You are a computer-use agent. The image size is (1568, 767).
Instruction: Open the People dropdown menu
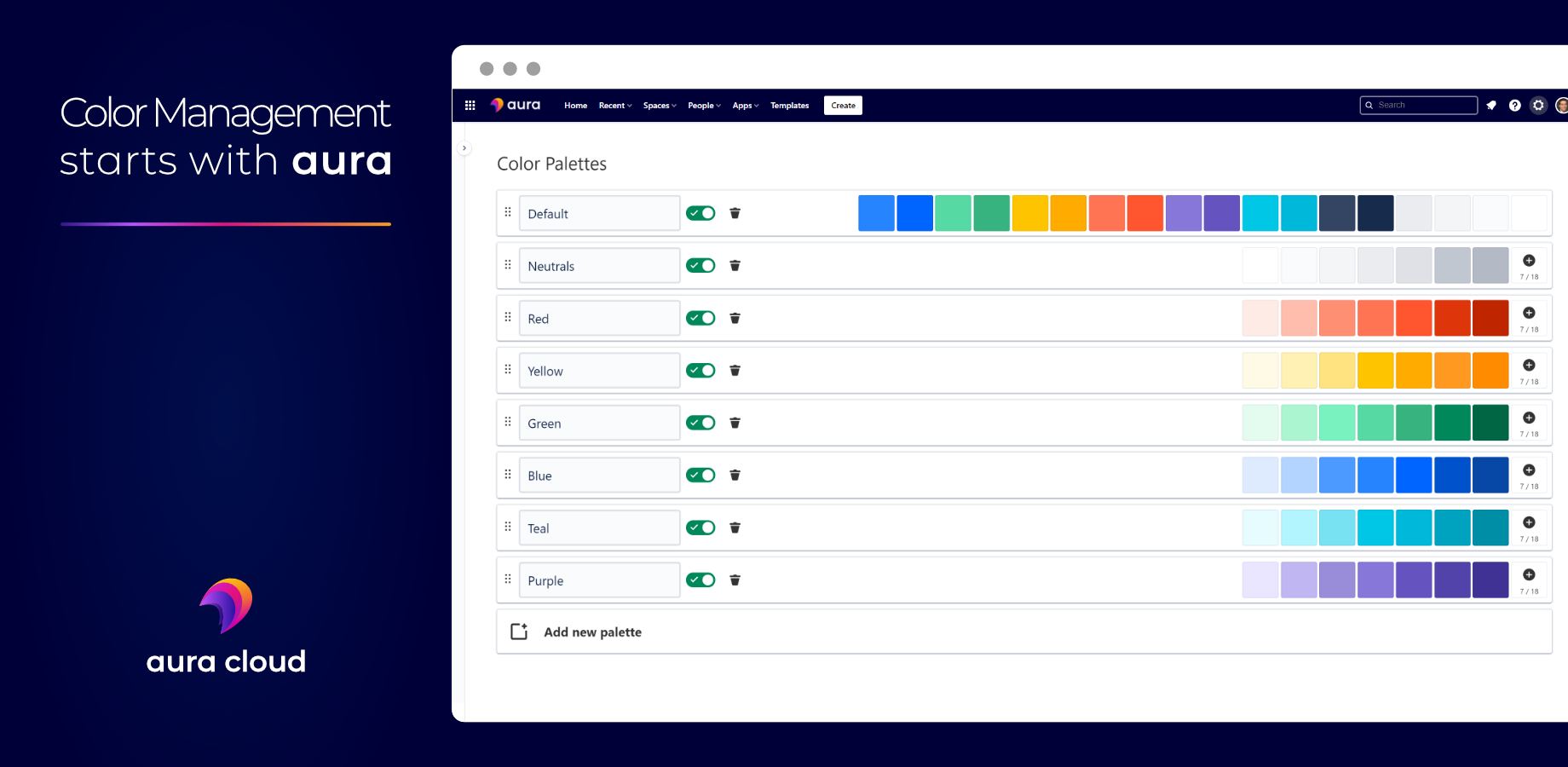(x=705, y=106)
